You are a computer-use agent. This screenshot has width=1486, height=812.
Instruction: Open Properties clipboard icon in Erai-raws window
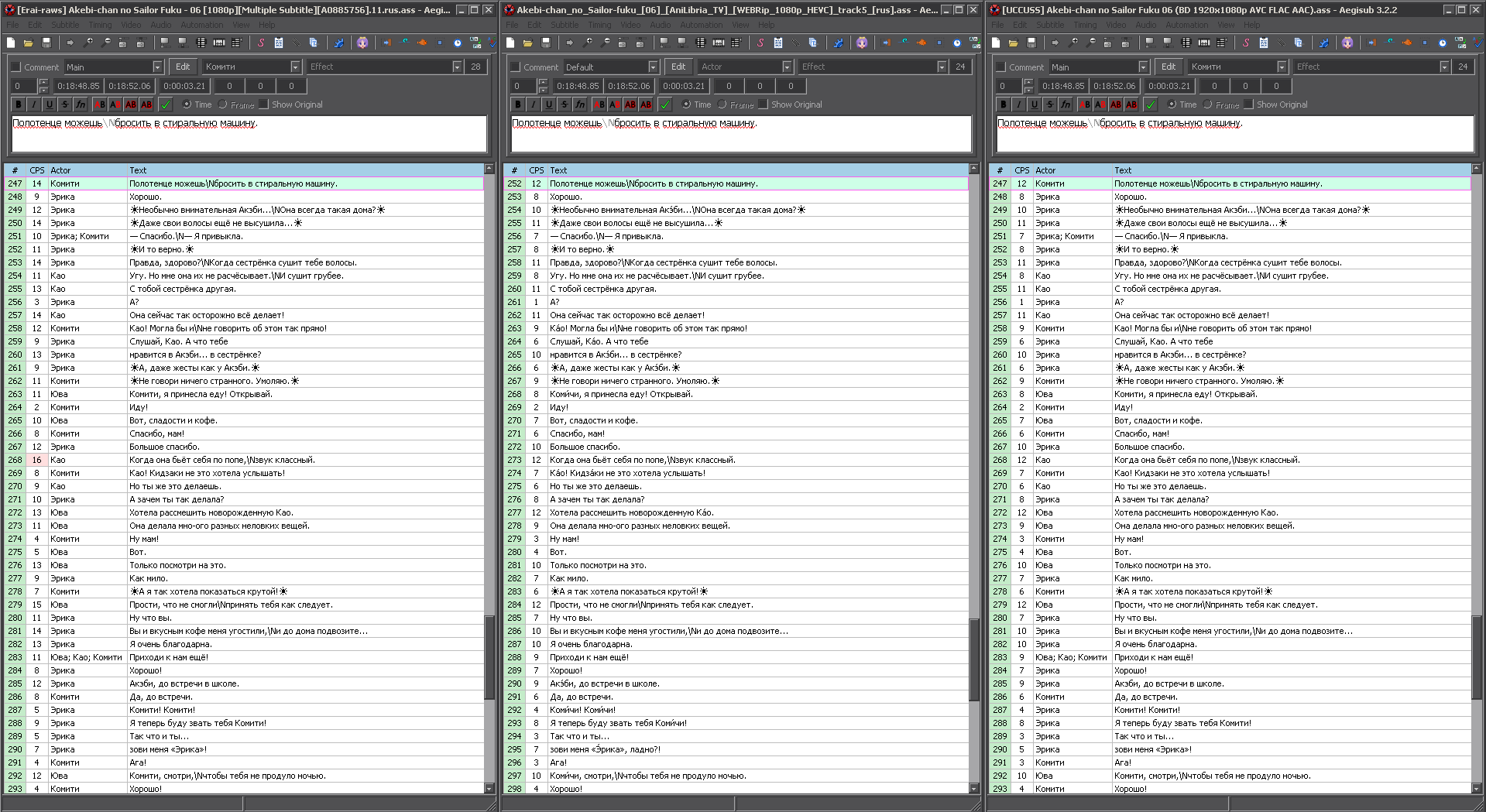coord(279,43)
